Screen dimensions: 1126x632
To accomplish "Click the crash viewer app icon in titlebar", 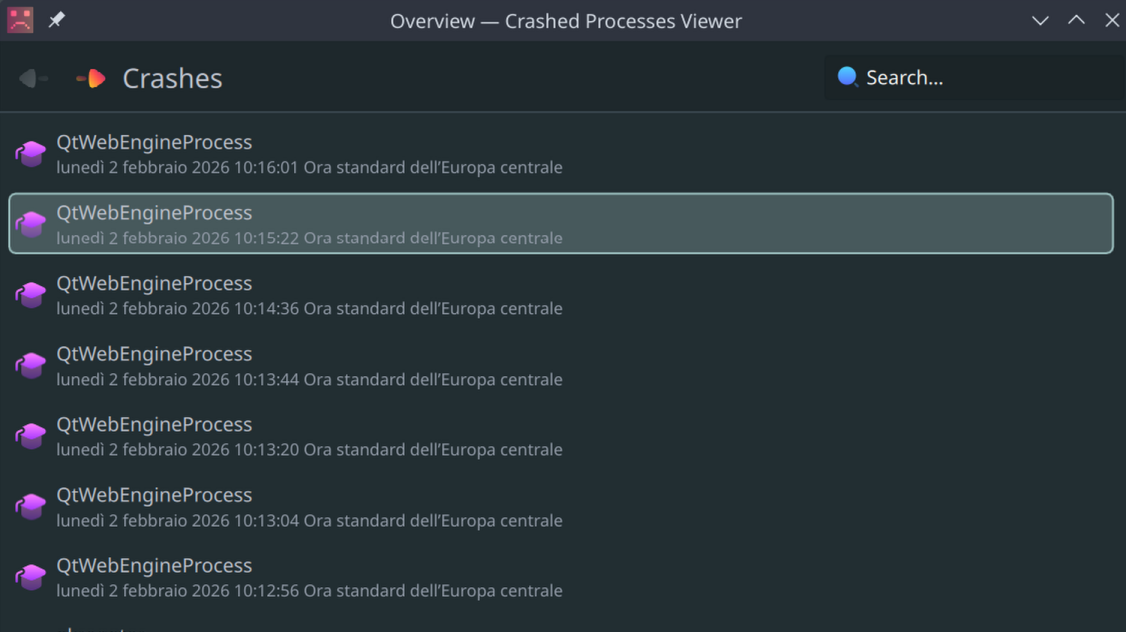I will coord(20,20).
